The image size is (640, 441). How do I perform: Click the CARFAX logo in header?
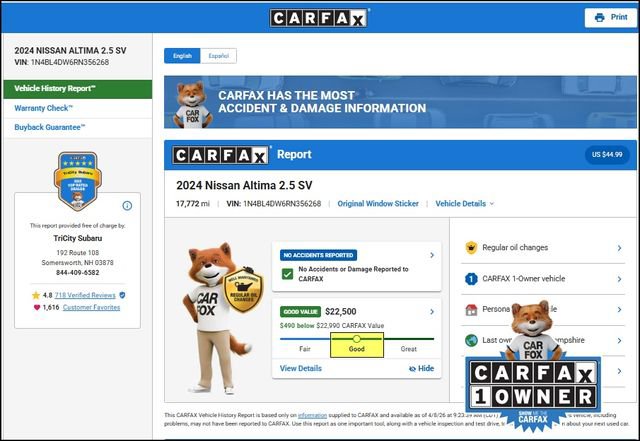[x=319, y=18]
